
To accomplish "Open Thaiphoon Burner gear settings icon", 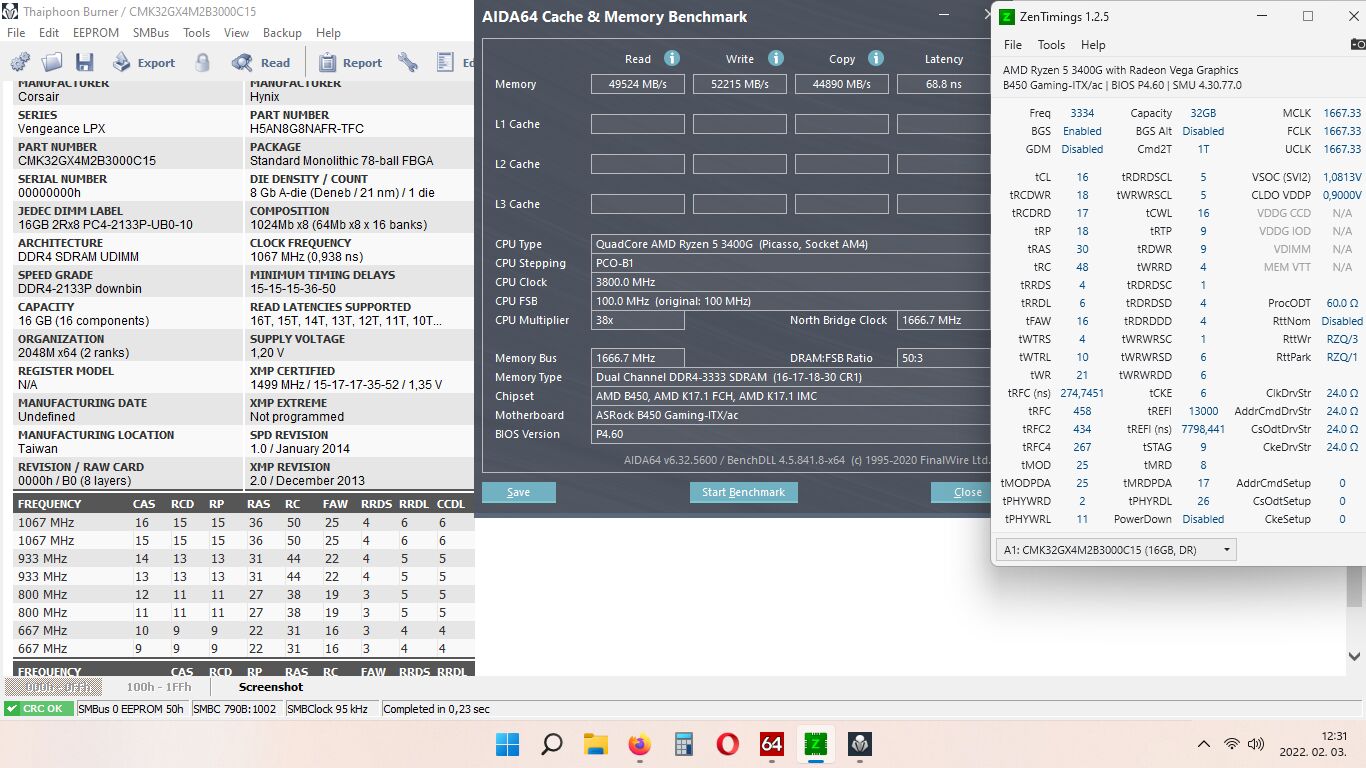I will tap(20, 62).
